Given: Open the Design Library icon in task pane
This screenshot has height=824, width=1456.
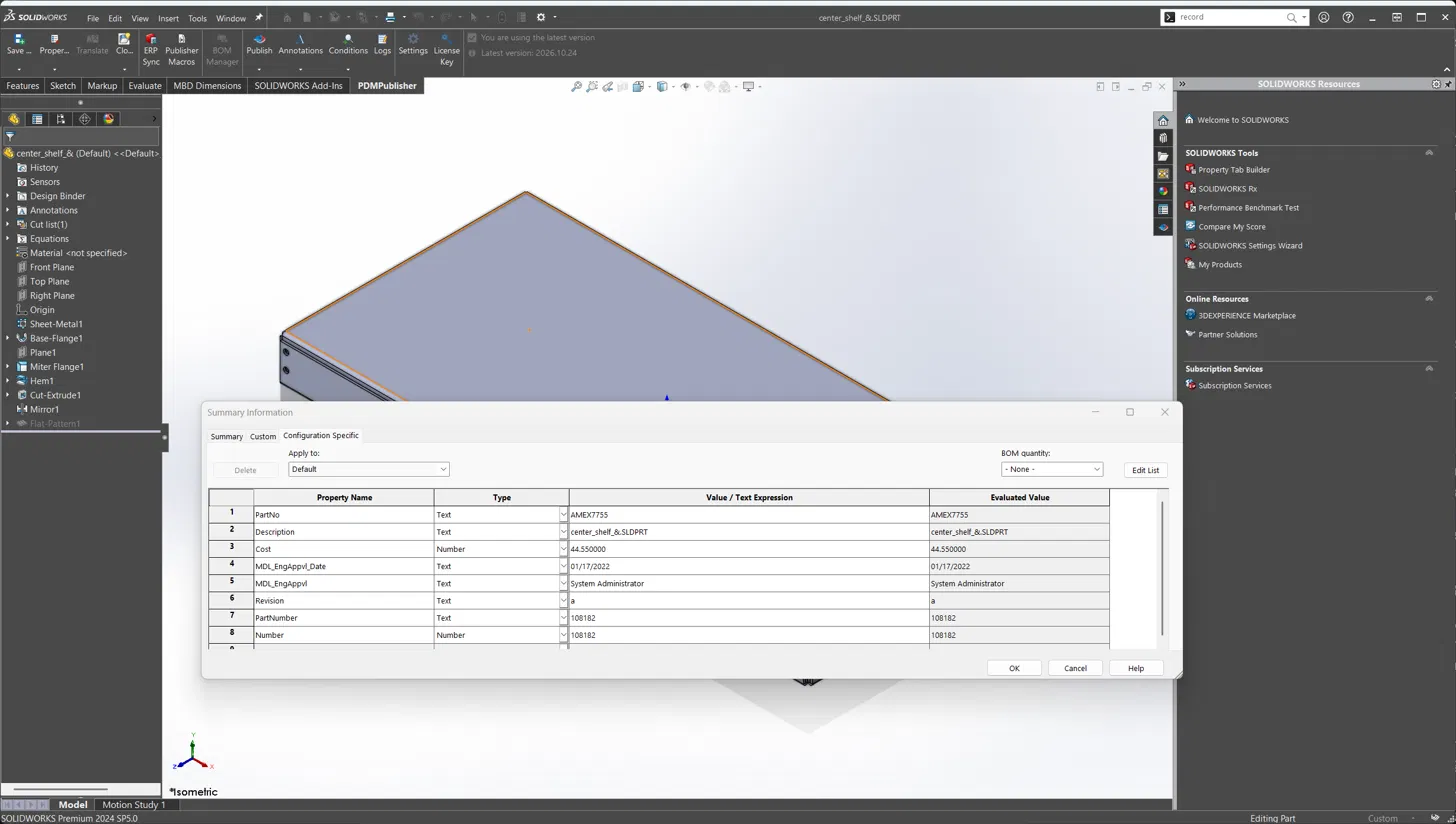Looking at the screenshot, I should point(1163,138).
